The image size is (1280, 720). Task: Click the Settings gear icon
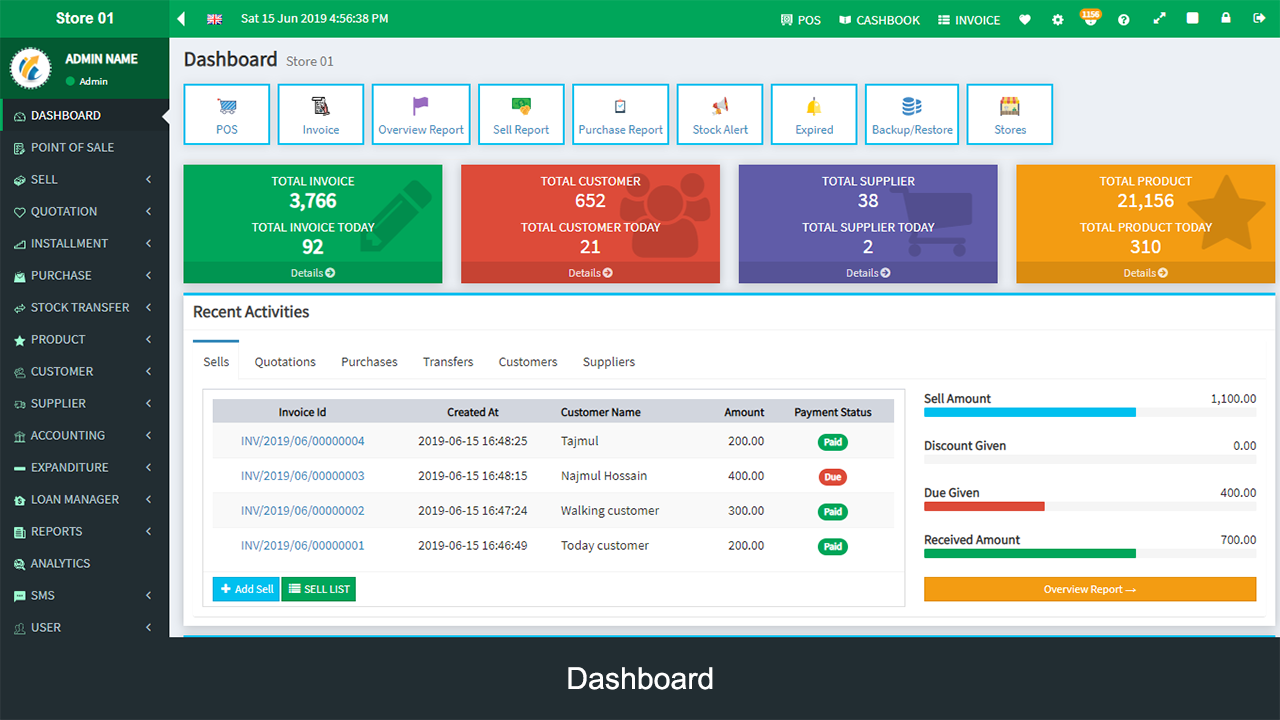tap(1057, 19)
